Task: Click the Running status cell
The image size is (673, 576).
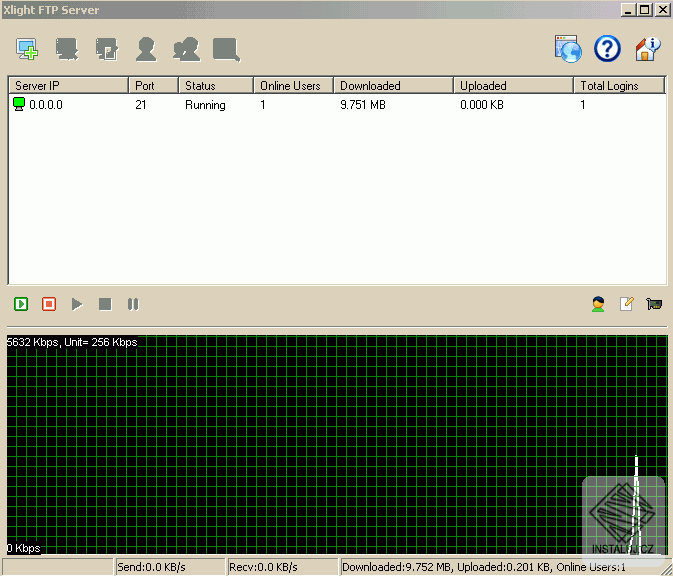Action: point(205,105)
